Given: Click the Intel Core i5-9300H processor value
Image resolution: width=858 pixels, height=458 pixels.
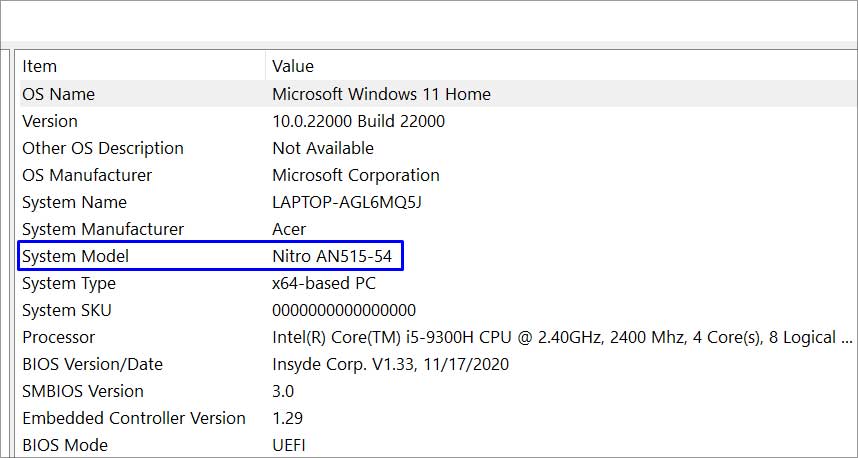Looking at the screenshot, I should pos(562,337).
